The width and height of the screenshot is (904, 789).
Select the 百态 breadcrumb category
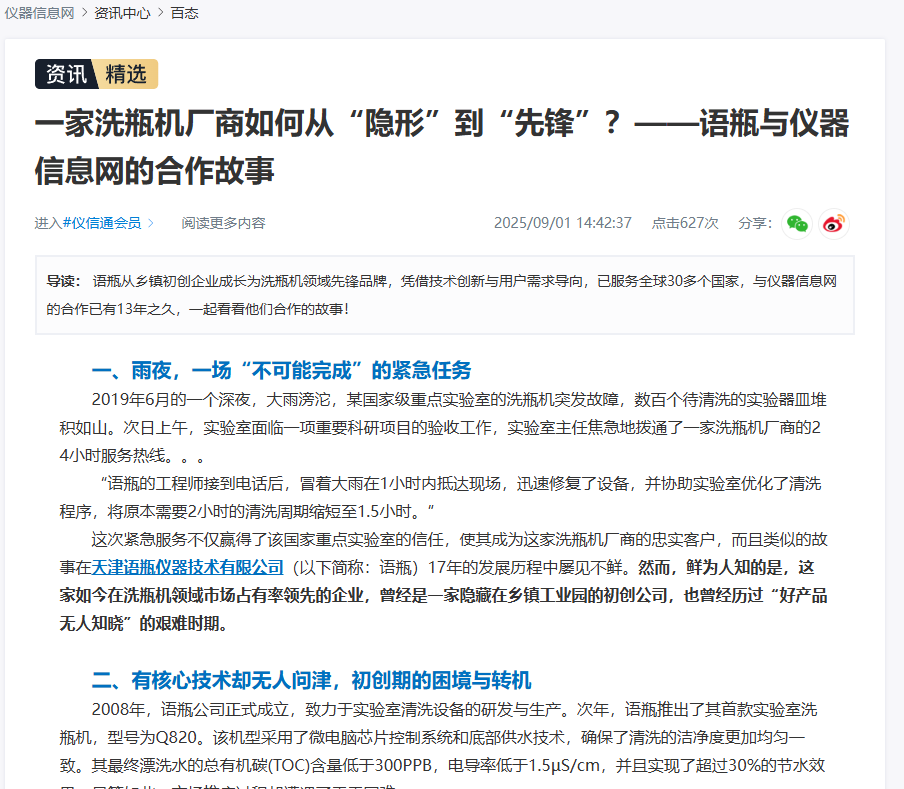(x=184, y=13)
